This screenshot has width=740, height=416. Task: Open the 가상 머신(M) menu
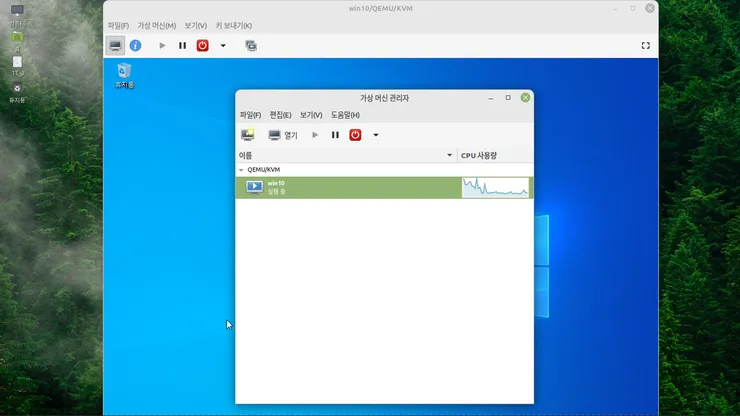(157, 25)
